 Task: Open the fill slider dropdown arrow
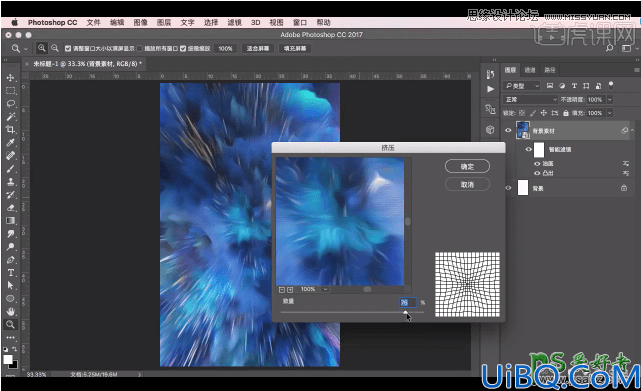tap(610, 113)
